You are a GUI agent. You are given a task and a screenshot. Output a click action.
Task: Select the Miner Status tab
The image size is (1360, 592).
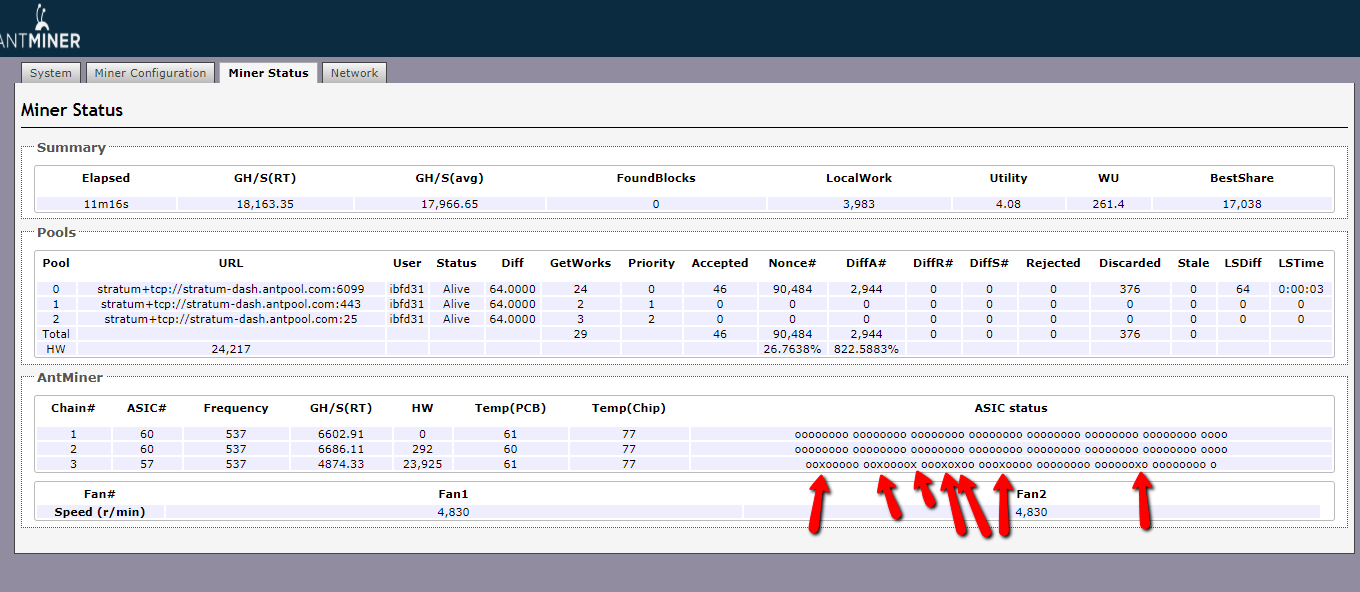pyautogui.click(x=268, y=73)
